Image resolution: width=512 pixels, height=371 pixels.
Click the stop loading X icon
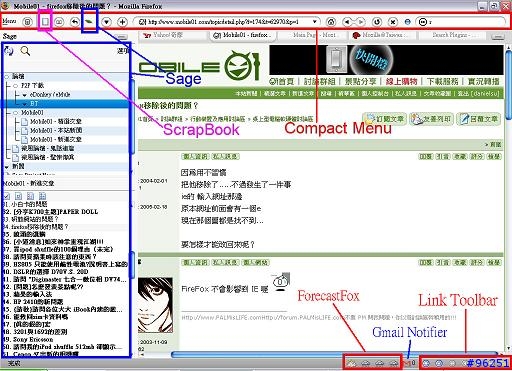click(393, 22)
